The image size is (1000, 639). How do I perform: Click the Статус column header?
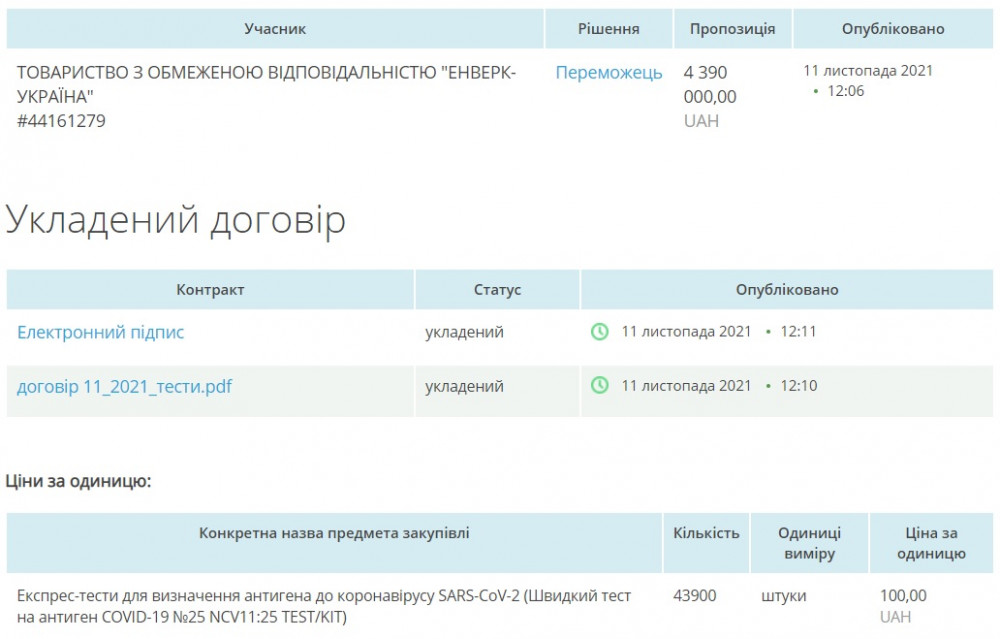497,290
